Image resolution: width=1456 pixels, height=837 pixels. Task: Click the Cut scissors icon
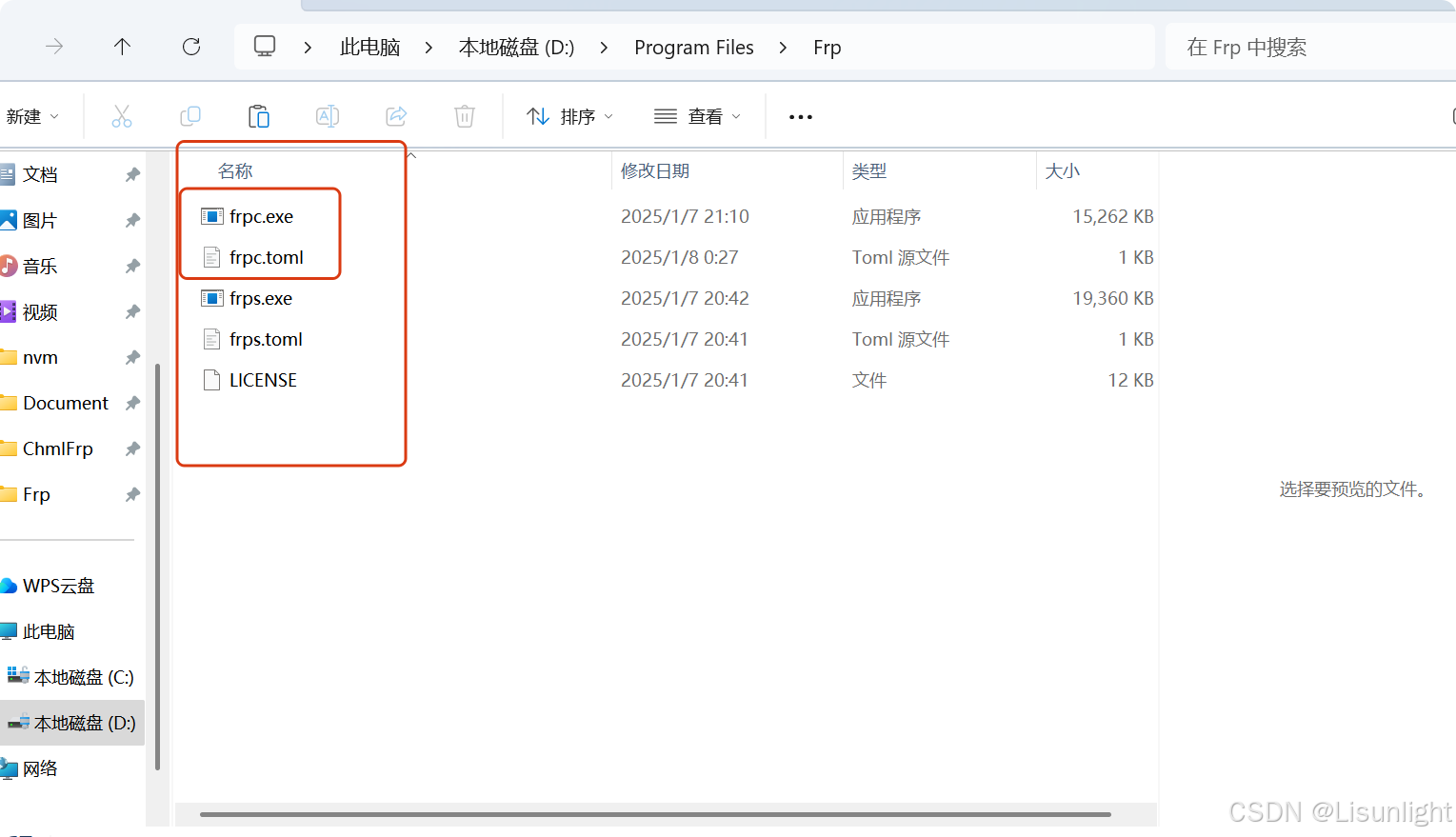(x=122, y=116)
